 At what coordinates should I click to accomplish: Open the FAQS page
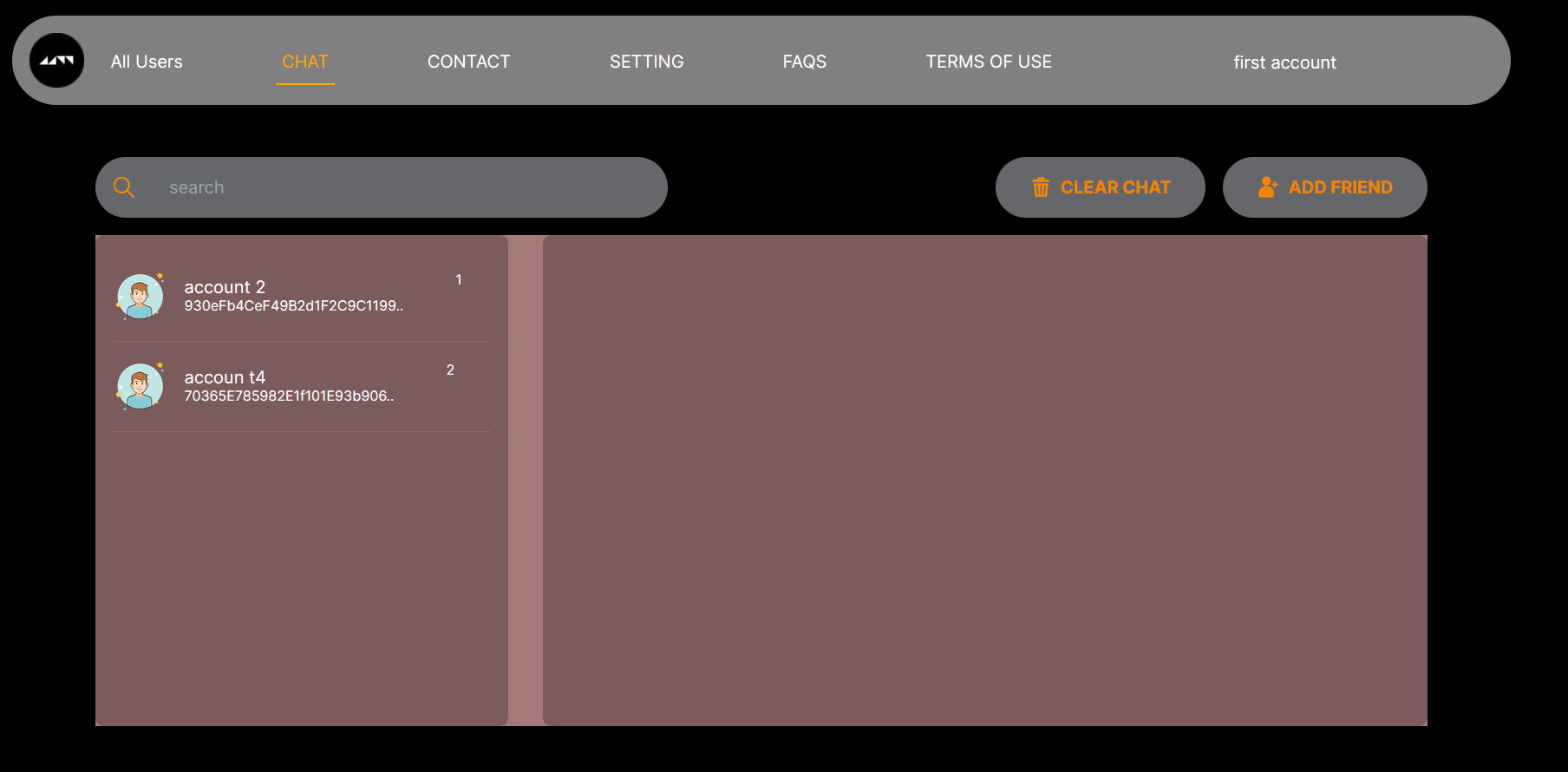805,62
